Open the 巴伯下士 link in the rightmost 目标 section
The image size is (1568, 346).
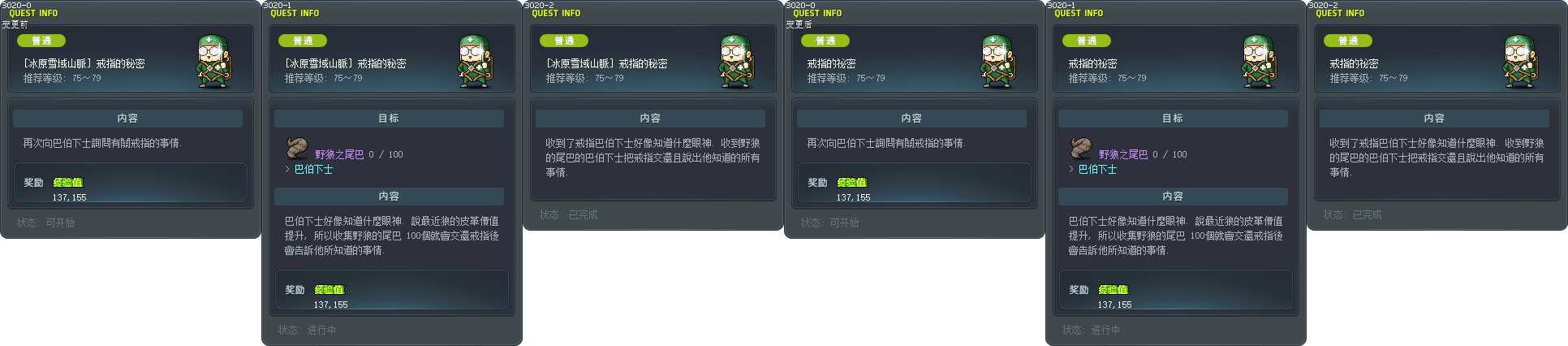click(1097, 170)
